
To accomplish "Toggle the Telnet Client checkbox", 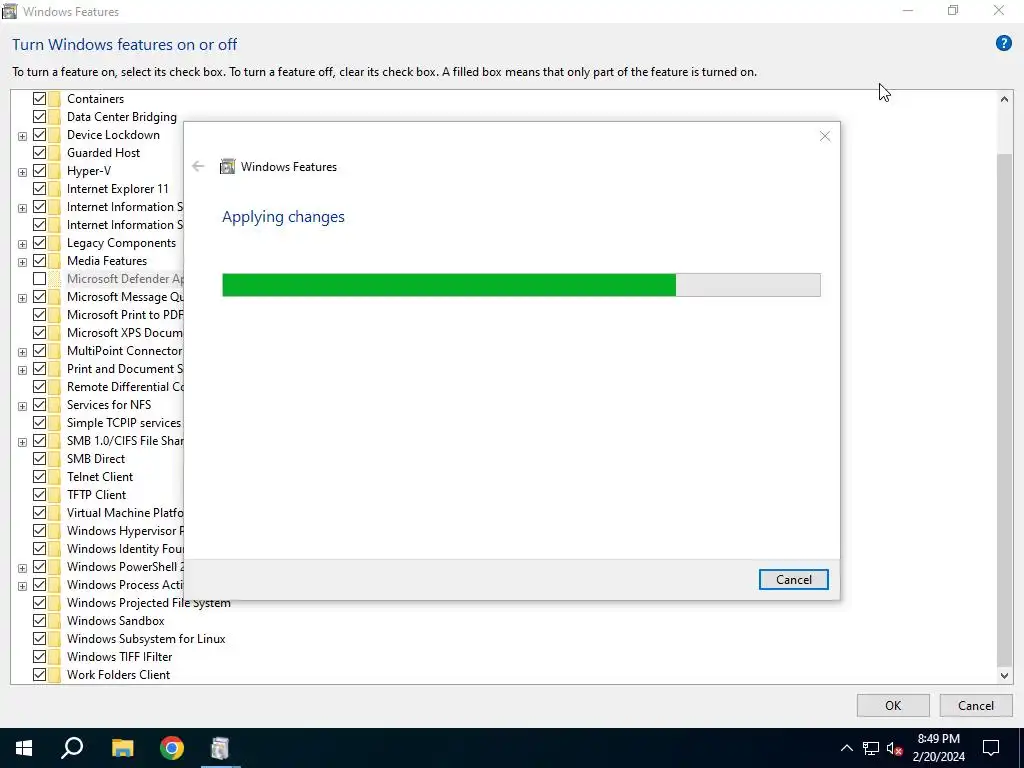I will (39, 477).
